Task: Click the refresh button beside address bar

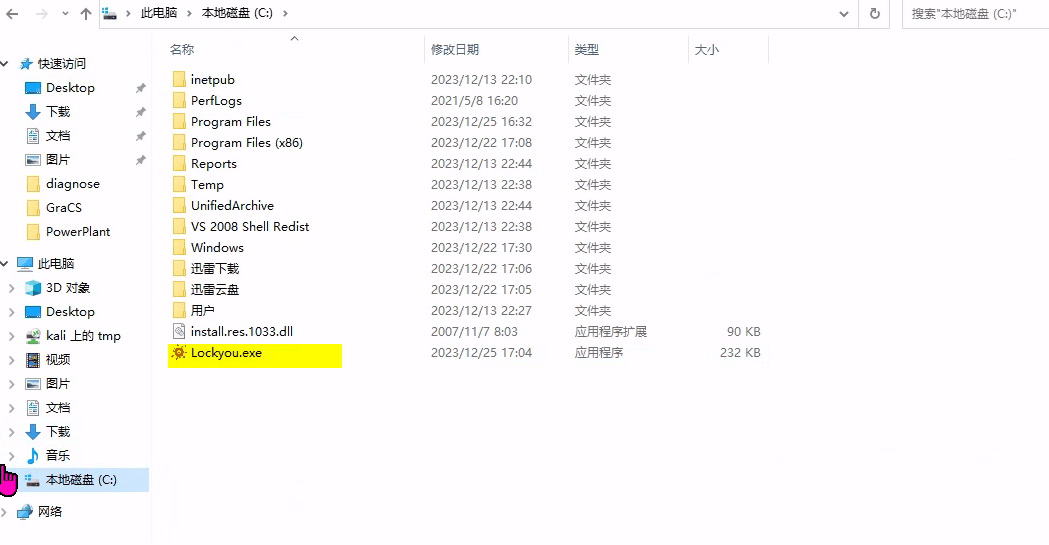Action: click(875, 14)
